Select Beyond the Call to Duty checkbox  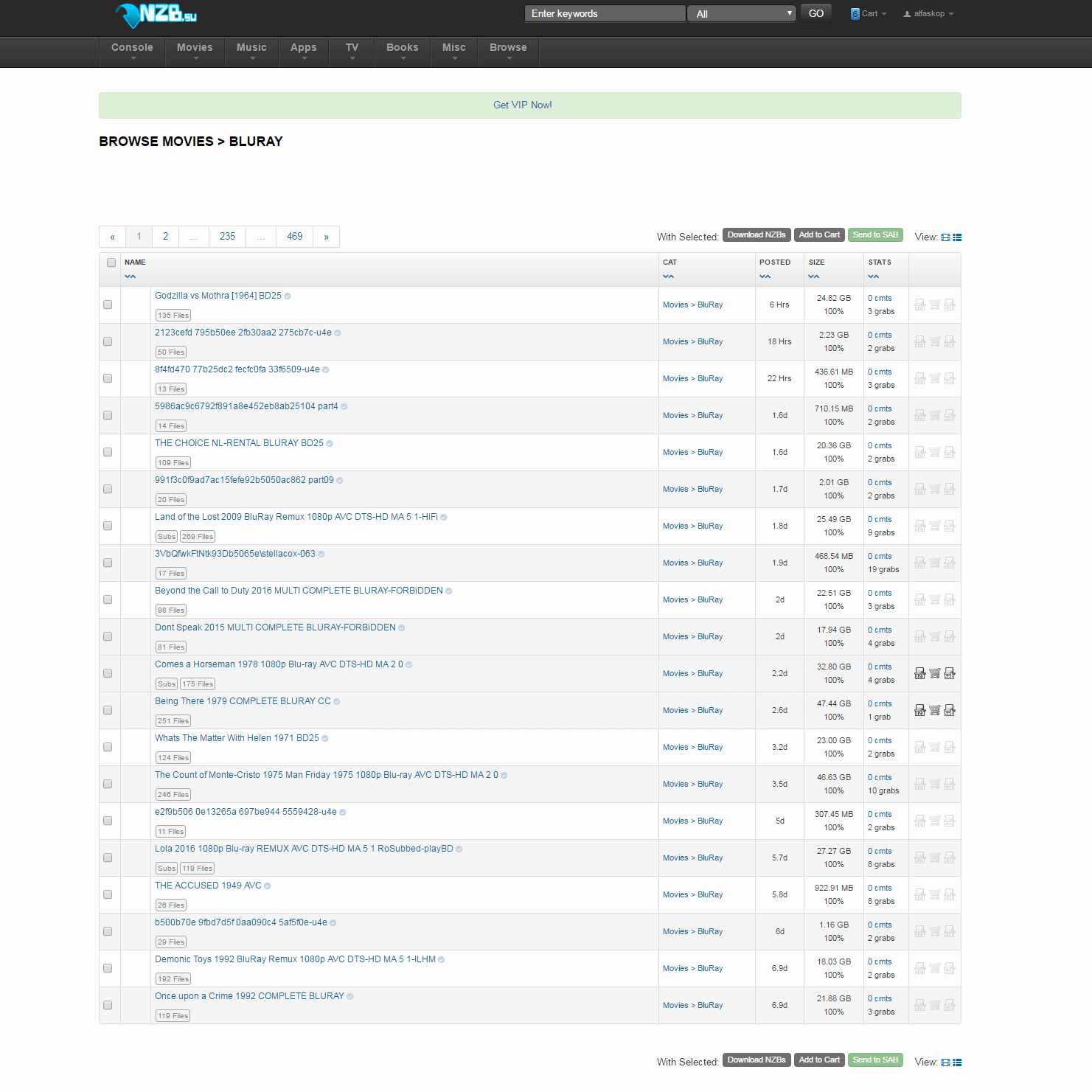pos(108,599)
